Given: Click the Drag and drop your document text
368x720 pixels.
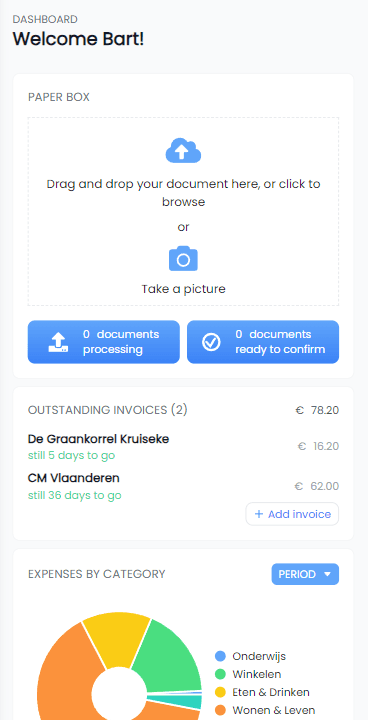Looking at the screenshot, I should 183,193.
